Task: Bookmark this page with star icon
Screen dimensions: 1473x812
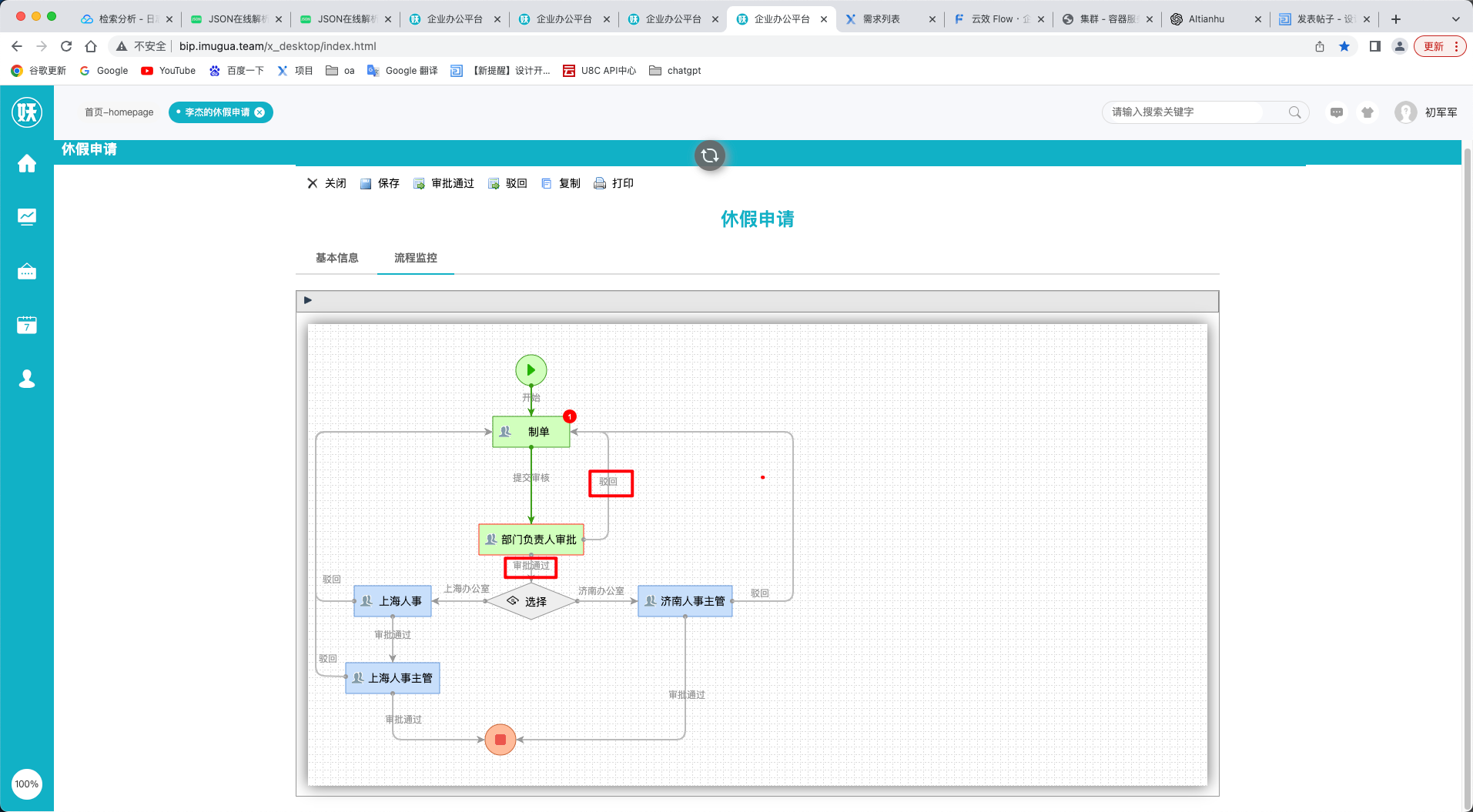Action: [x=1344, y=46]
